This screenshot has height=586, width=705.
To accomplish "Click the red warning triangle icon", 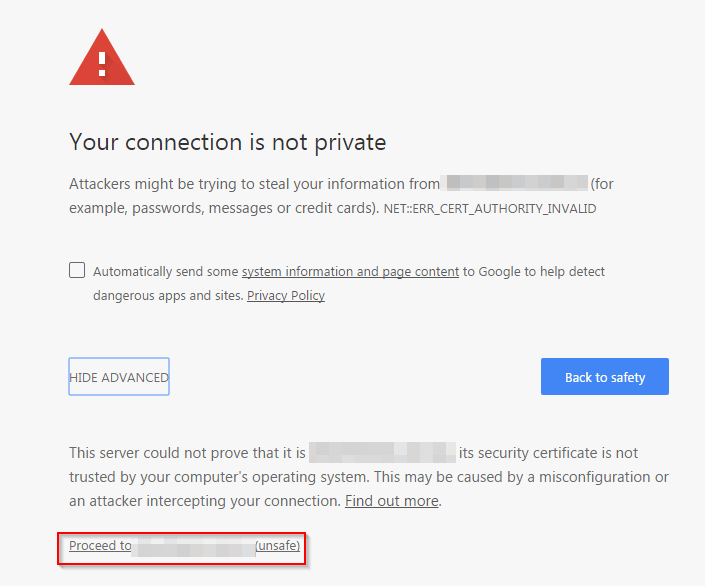I will [102, 59].
